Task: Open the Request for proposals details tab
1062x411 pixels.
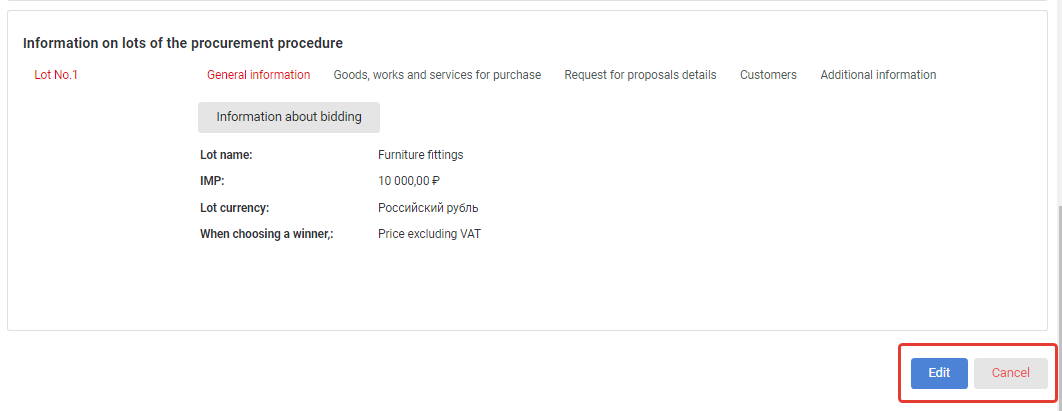Action: click(640, 75)
